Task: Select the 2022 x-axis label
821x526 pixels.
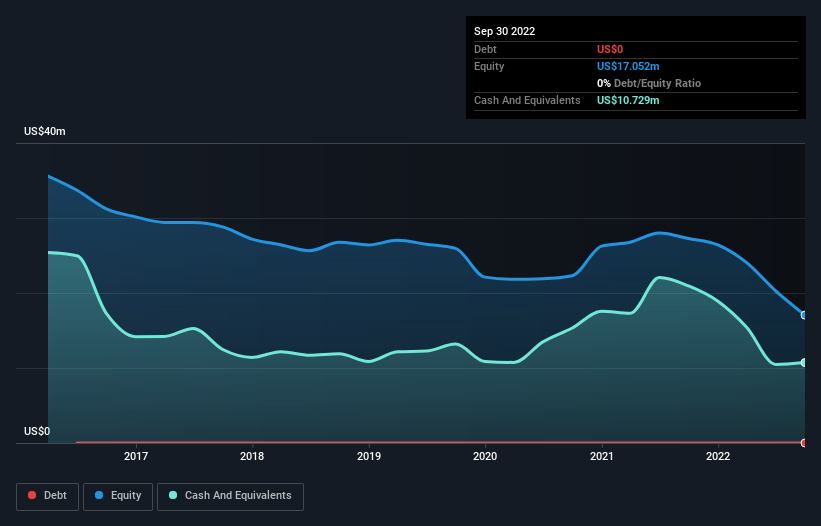Action: pos(718,456)
